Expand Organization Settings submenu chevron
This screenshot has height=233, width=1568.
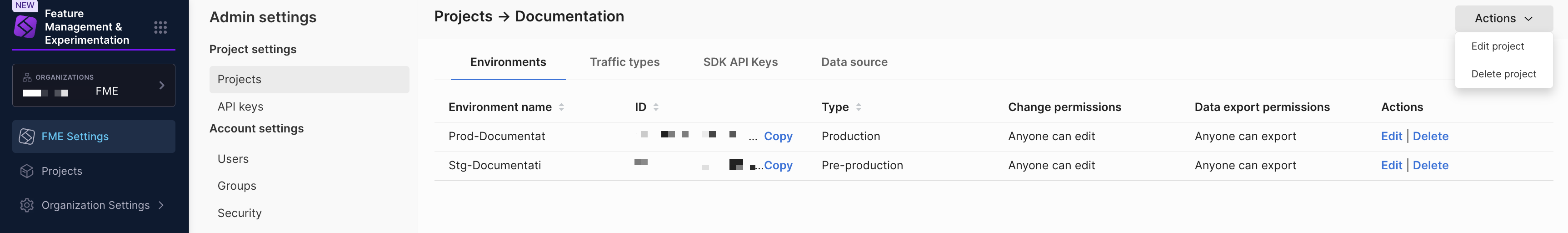click(x=161, y=206)
